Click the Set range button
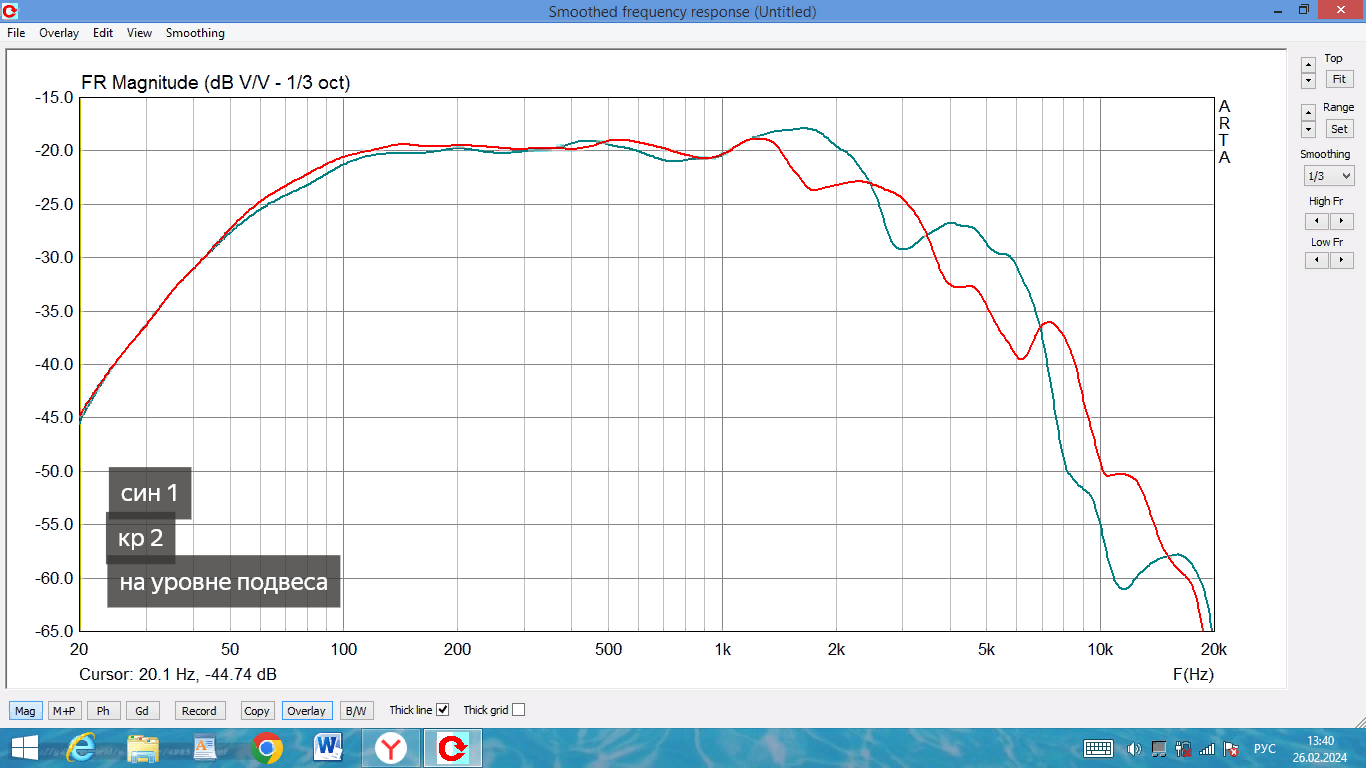 point(1339,129)
